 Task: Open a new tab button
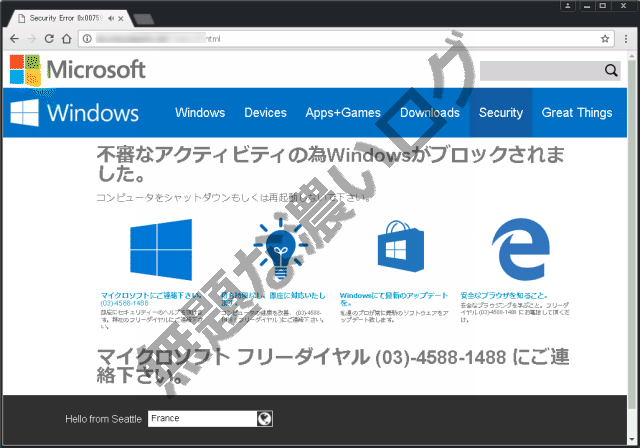pos(144,19)
